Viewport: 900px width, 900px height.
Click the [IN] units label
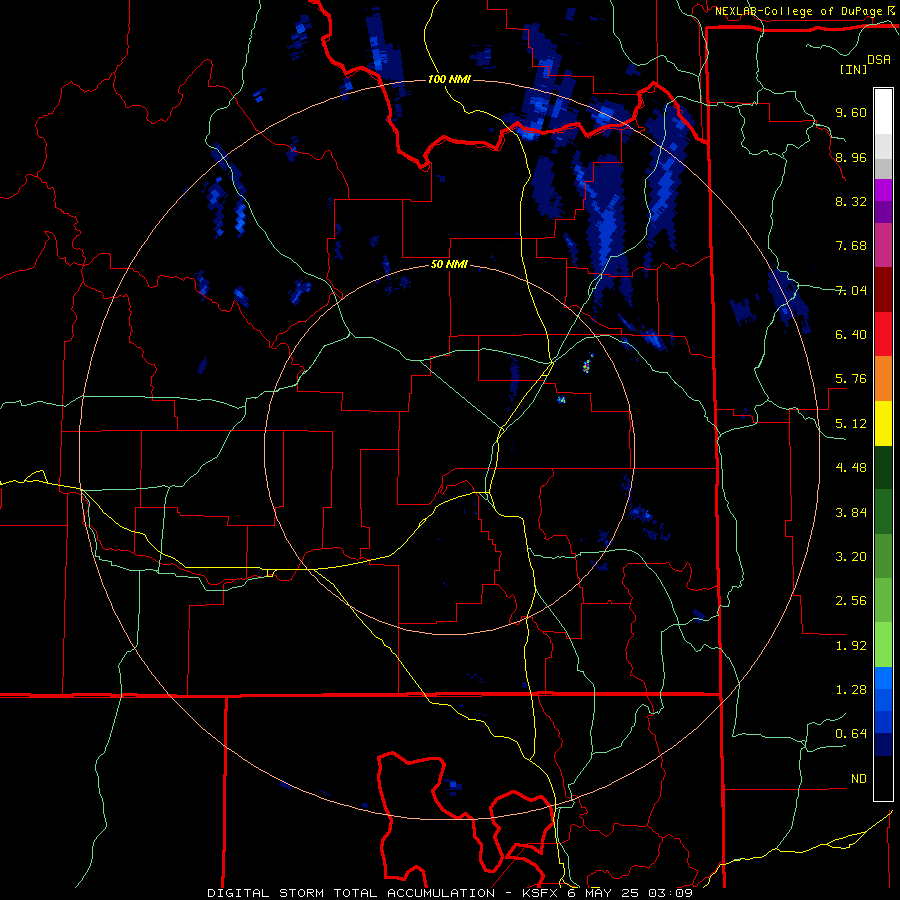click(853, 69)
